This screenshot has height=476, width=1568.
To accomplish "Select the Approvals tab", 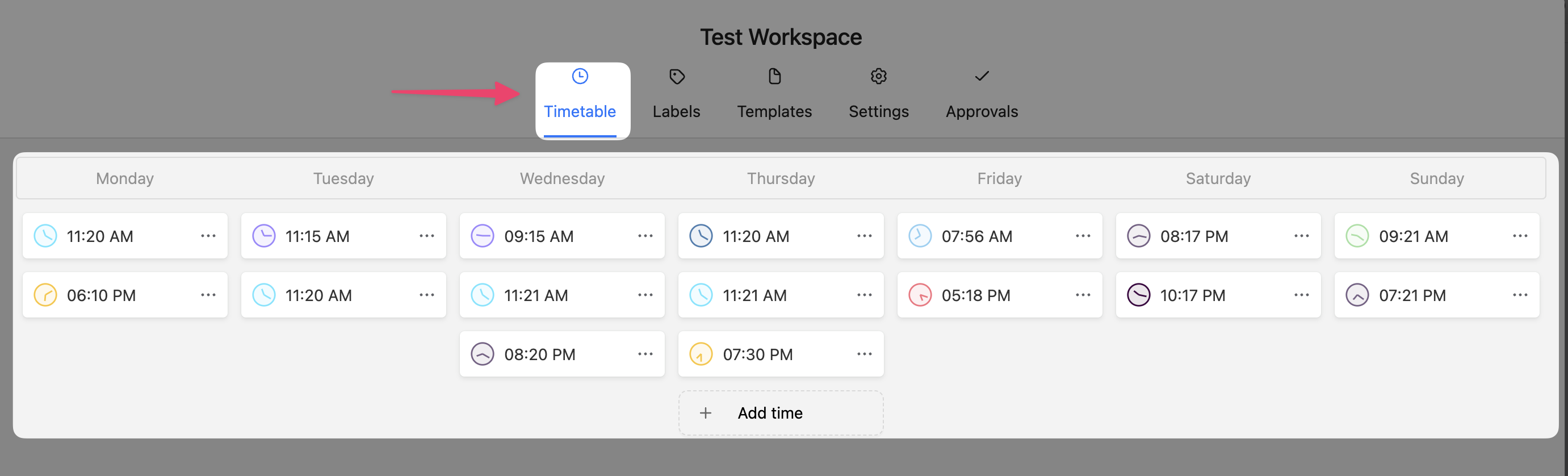I will pos(981,95).
